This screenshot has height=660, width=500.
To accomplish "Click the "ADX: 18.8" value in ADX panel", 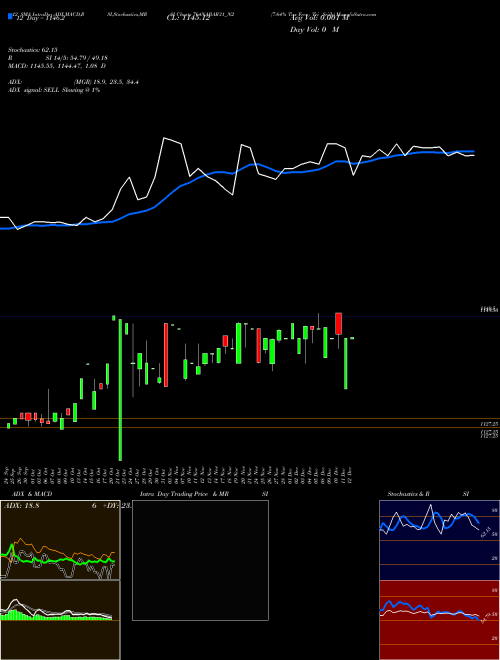I will tap(21, 506).
